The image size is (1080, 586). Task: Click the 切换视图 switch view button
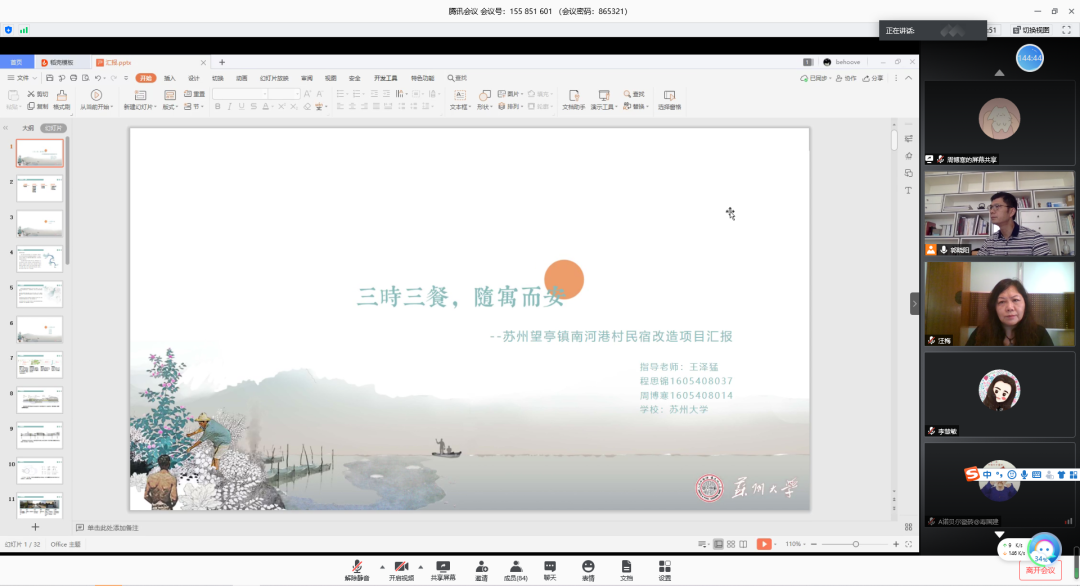pyautogui.click(x=1031, y=30)
